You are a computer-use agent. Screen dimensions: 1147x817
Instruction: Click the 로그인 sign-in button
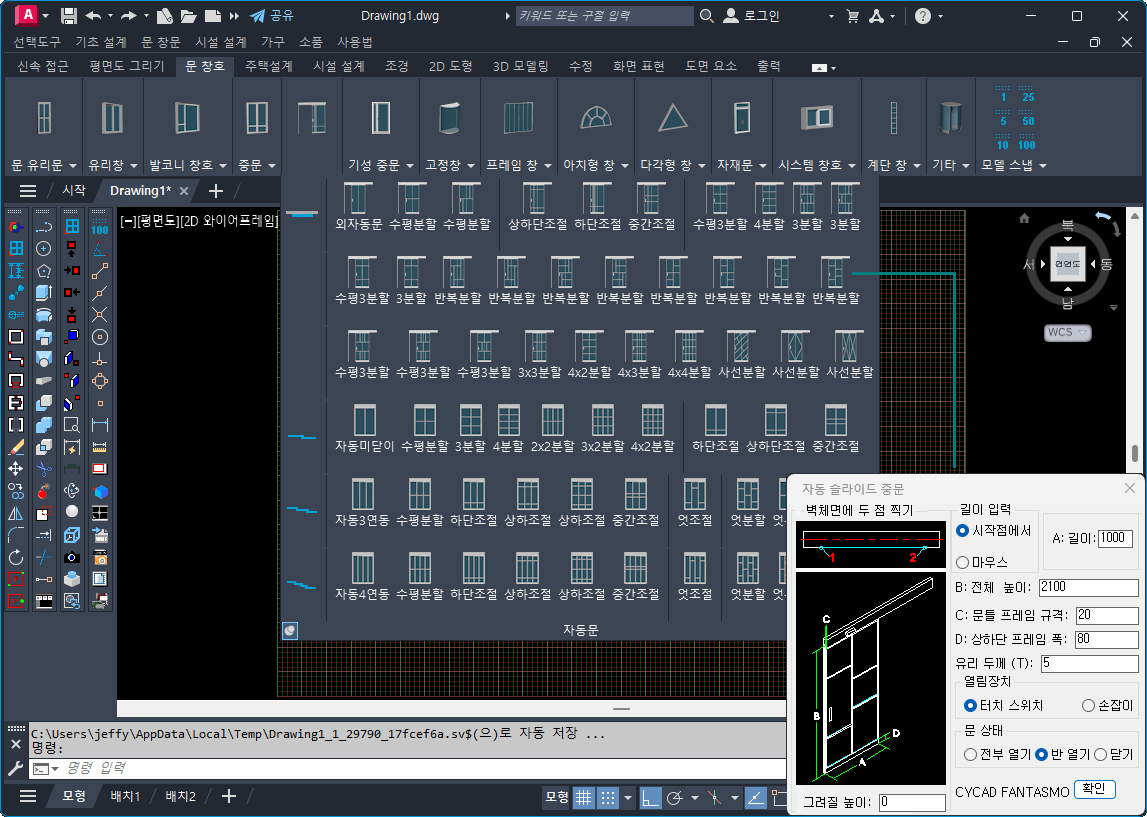point(757,16)
